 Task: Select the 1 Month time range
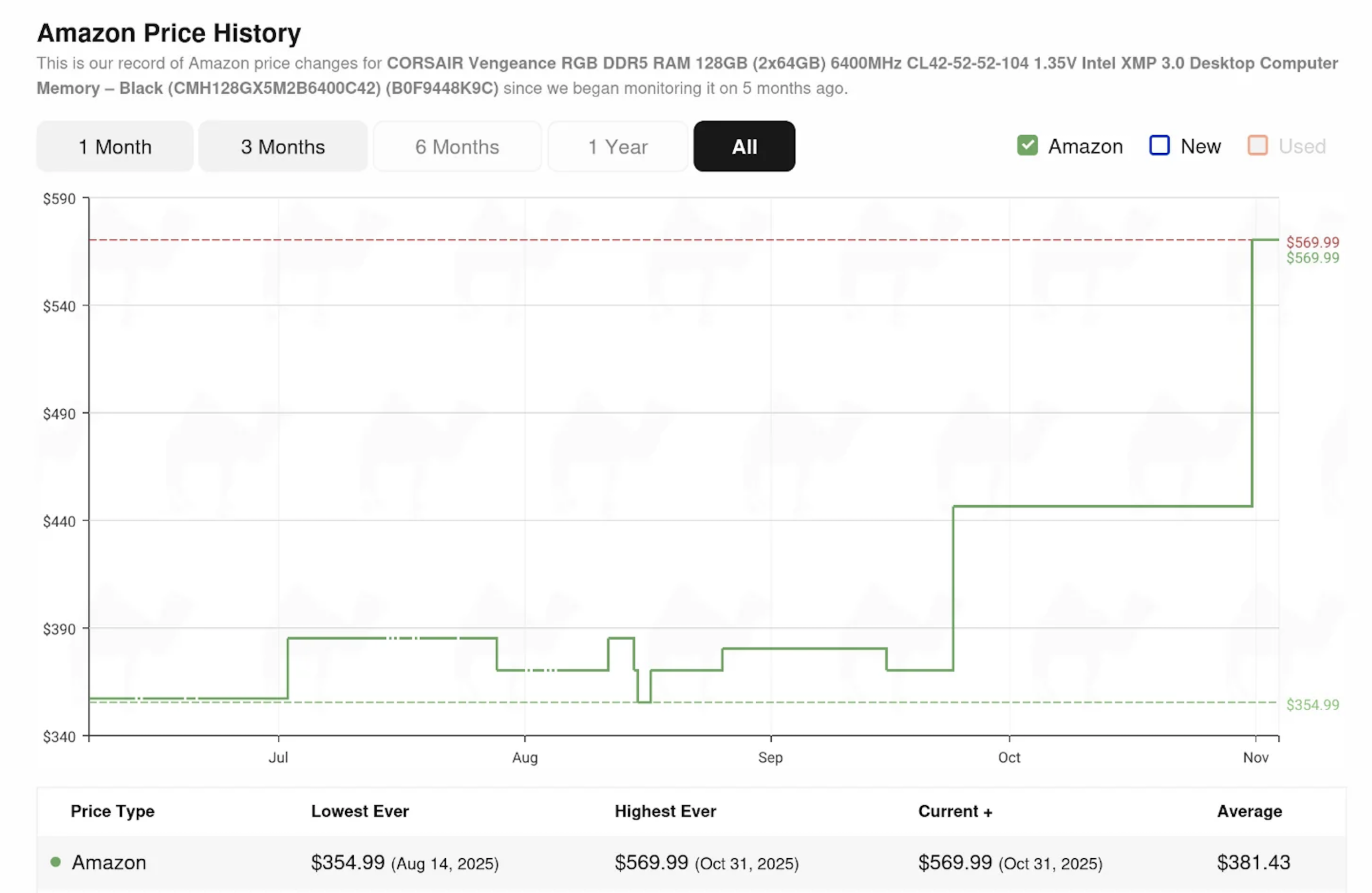(114, 146)
